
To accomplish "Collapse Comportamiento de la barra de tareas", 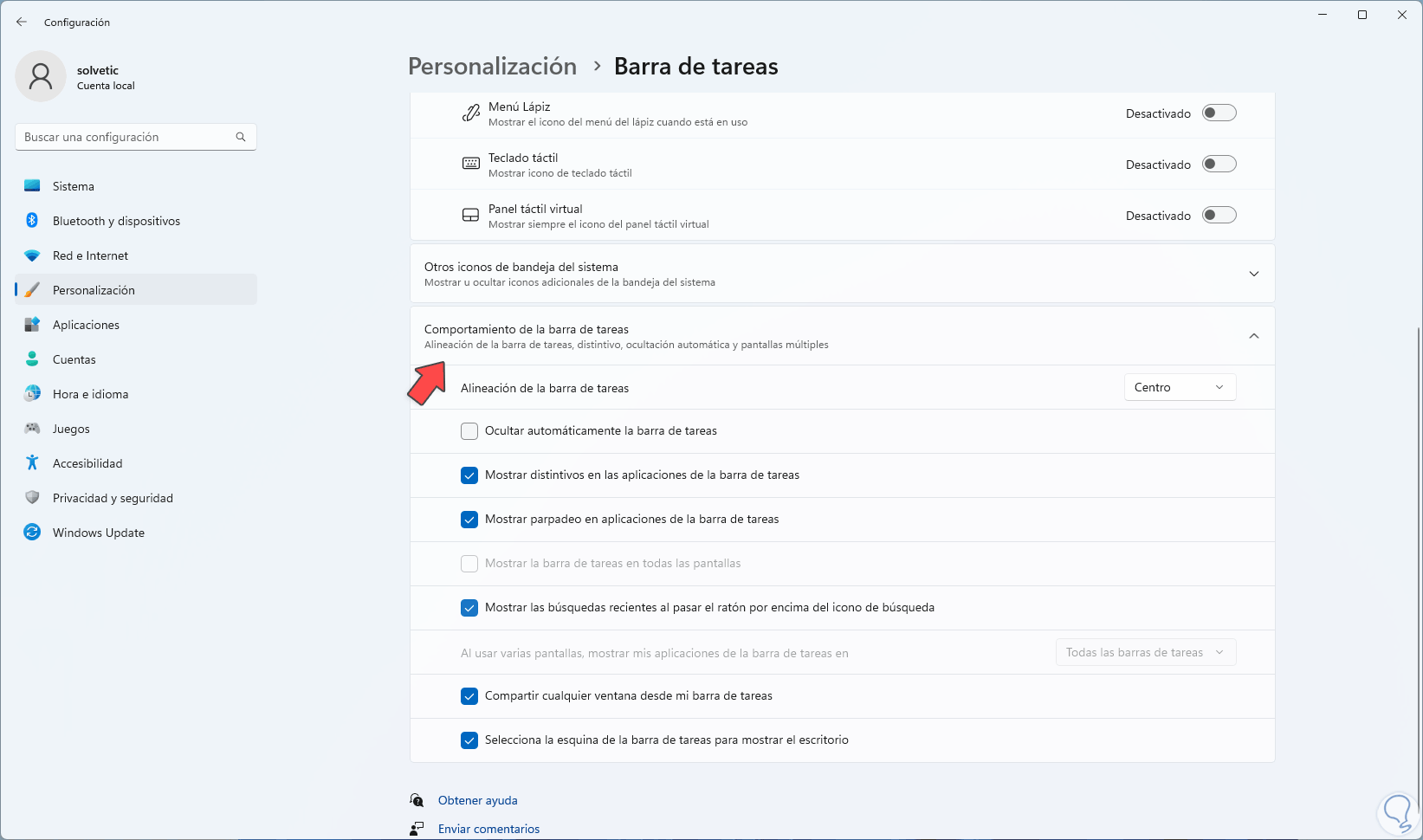I will point(1253,336).
